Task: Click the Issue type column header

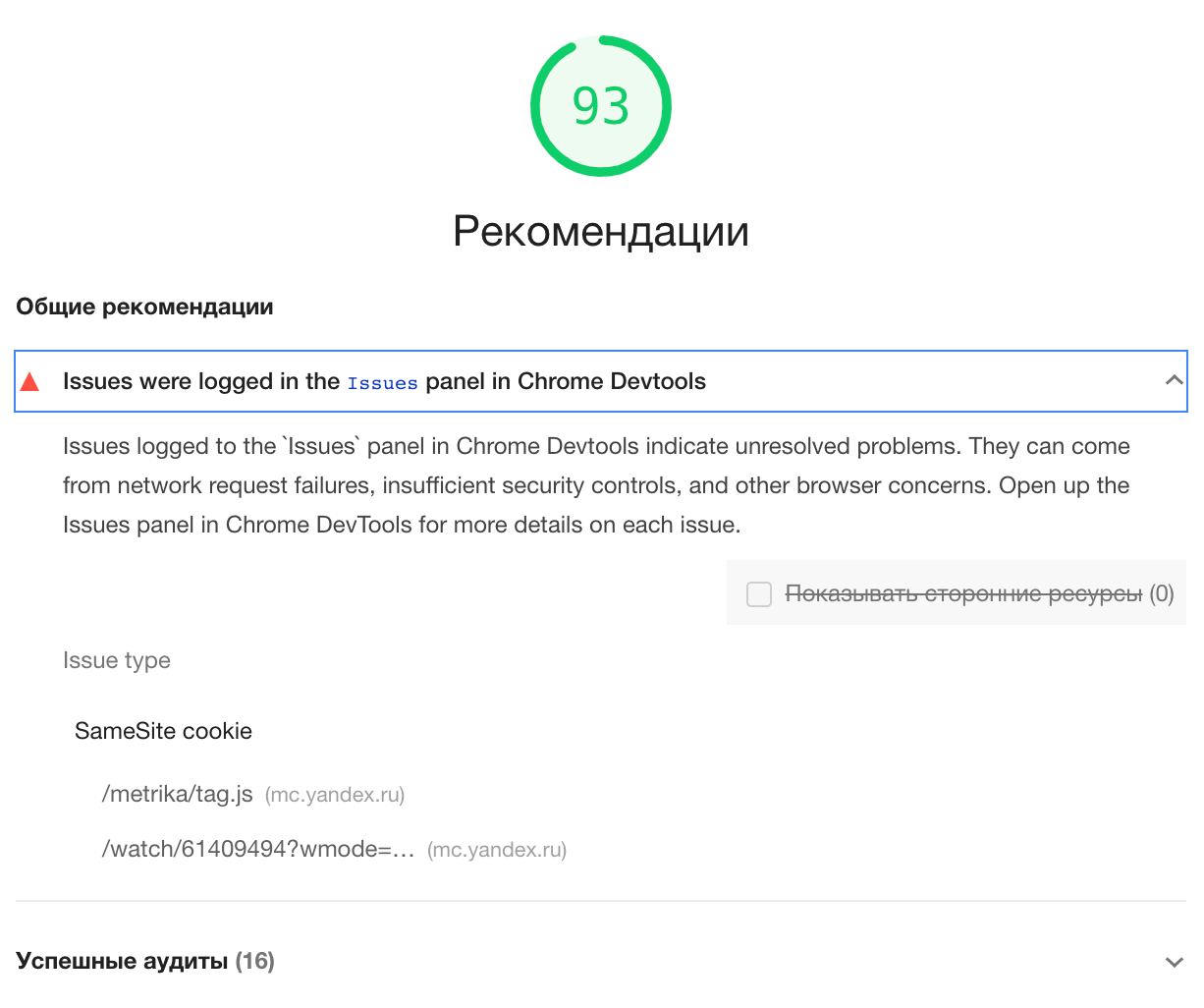Action: click(x=117, y=660)
